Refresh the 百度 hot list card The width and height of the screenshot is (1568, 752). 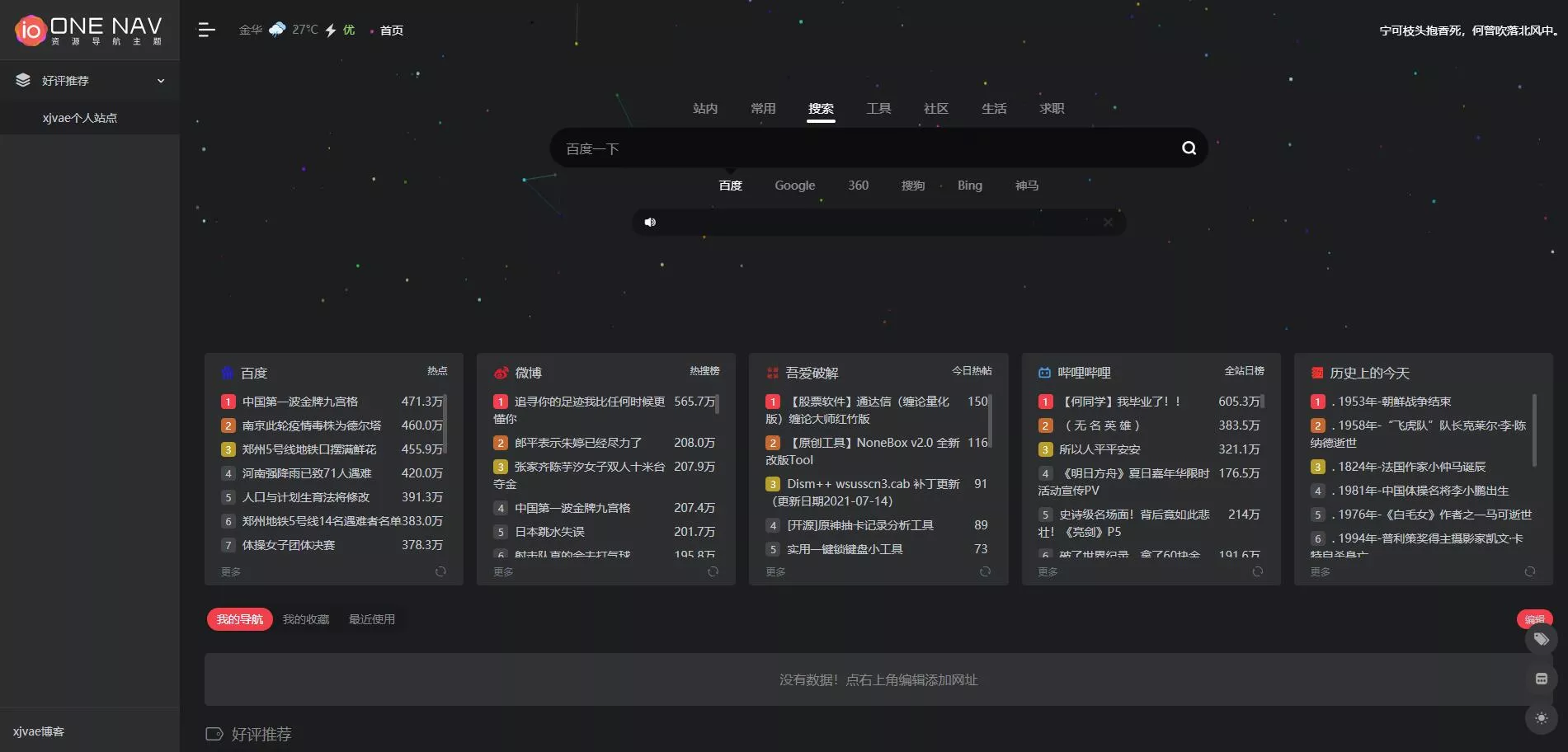coord(440,571)
